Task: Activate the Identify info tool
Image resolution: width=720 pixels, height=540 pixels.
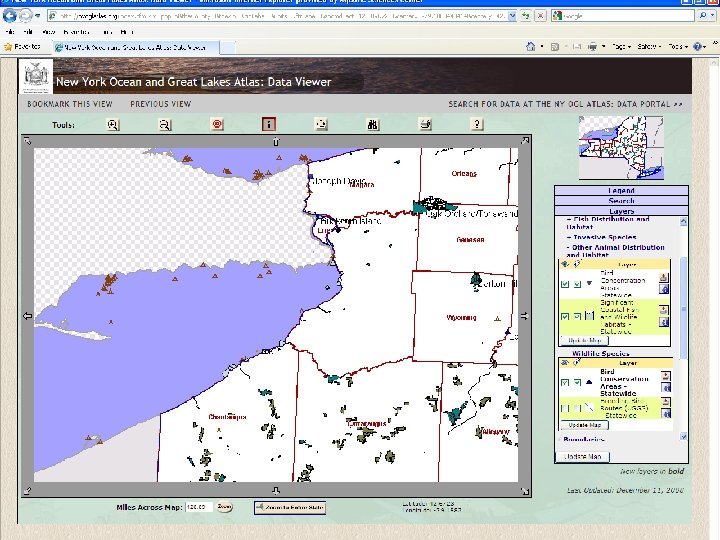Action: (x=269, y=124)
